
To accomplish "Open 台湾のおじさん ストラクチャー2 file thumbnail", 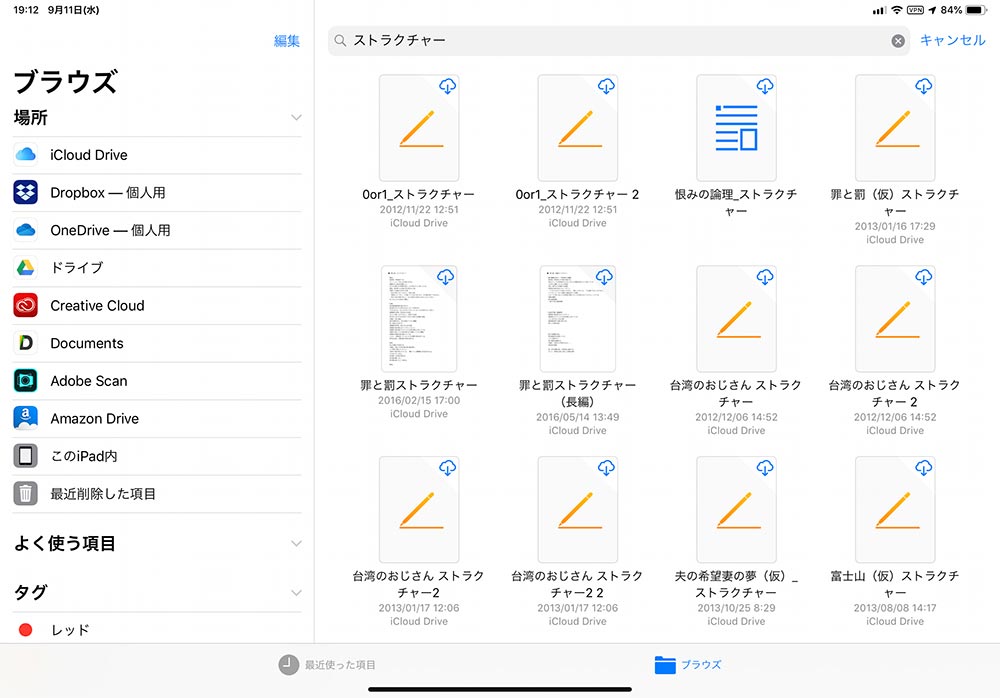I will tap(419, 509).
